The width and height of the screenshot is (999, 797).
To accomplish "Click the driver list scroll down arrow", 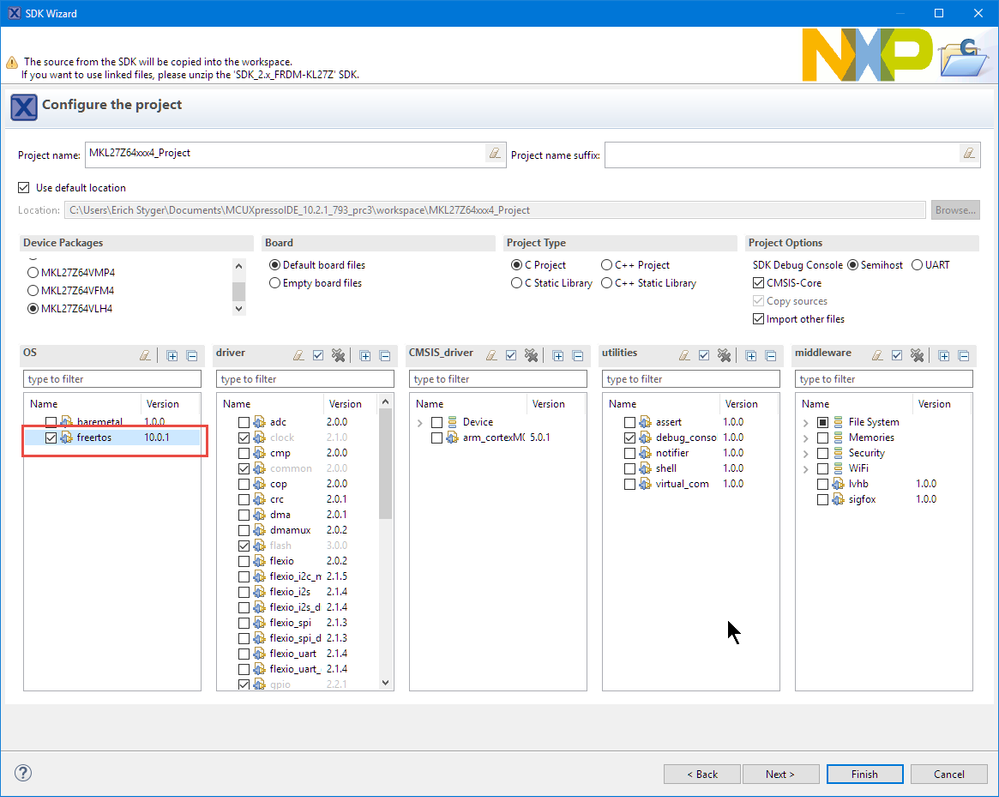I will (385, 682).
